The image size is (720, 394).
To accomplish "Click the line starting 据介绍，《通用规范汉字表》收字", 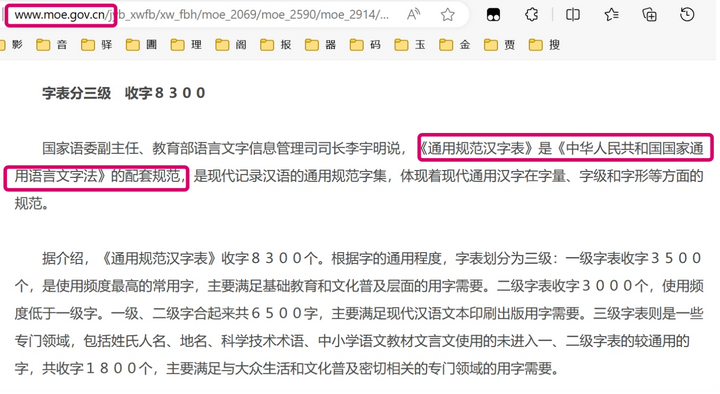I will click(372, 259).
